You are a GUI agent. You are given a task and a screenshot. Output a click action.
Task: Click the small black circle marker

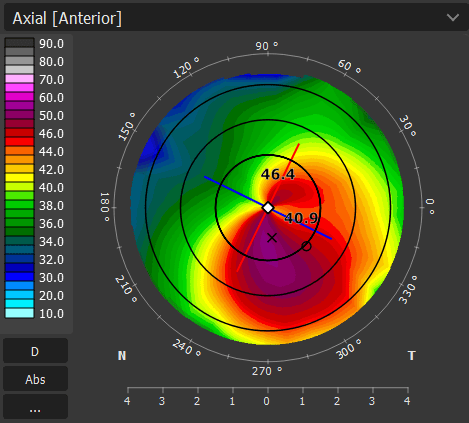click(x=306, y=246)
